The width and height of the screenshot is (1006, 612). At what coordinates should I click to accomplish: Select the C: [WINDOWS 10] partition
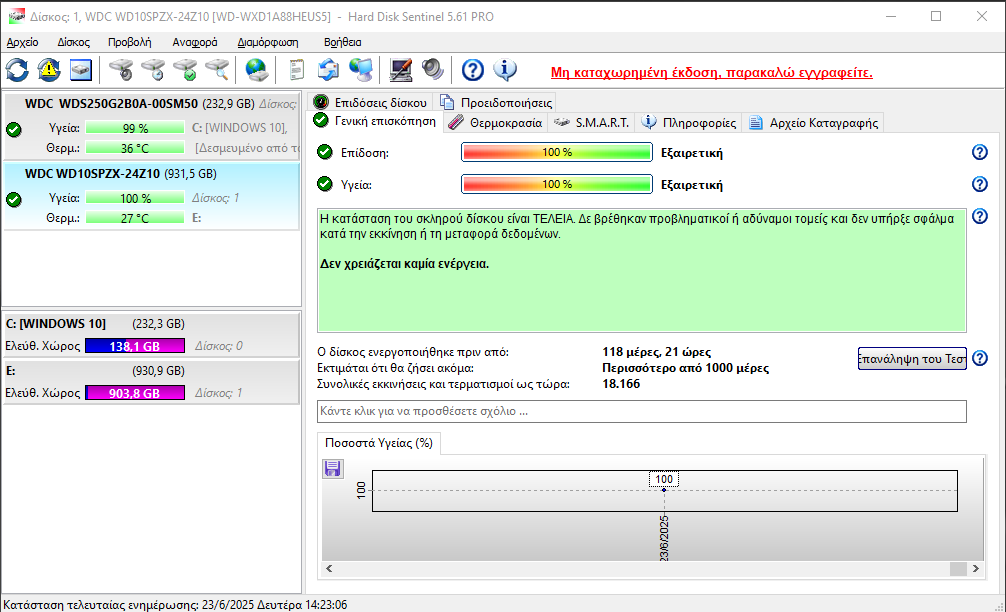(x=151, y=334)
